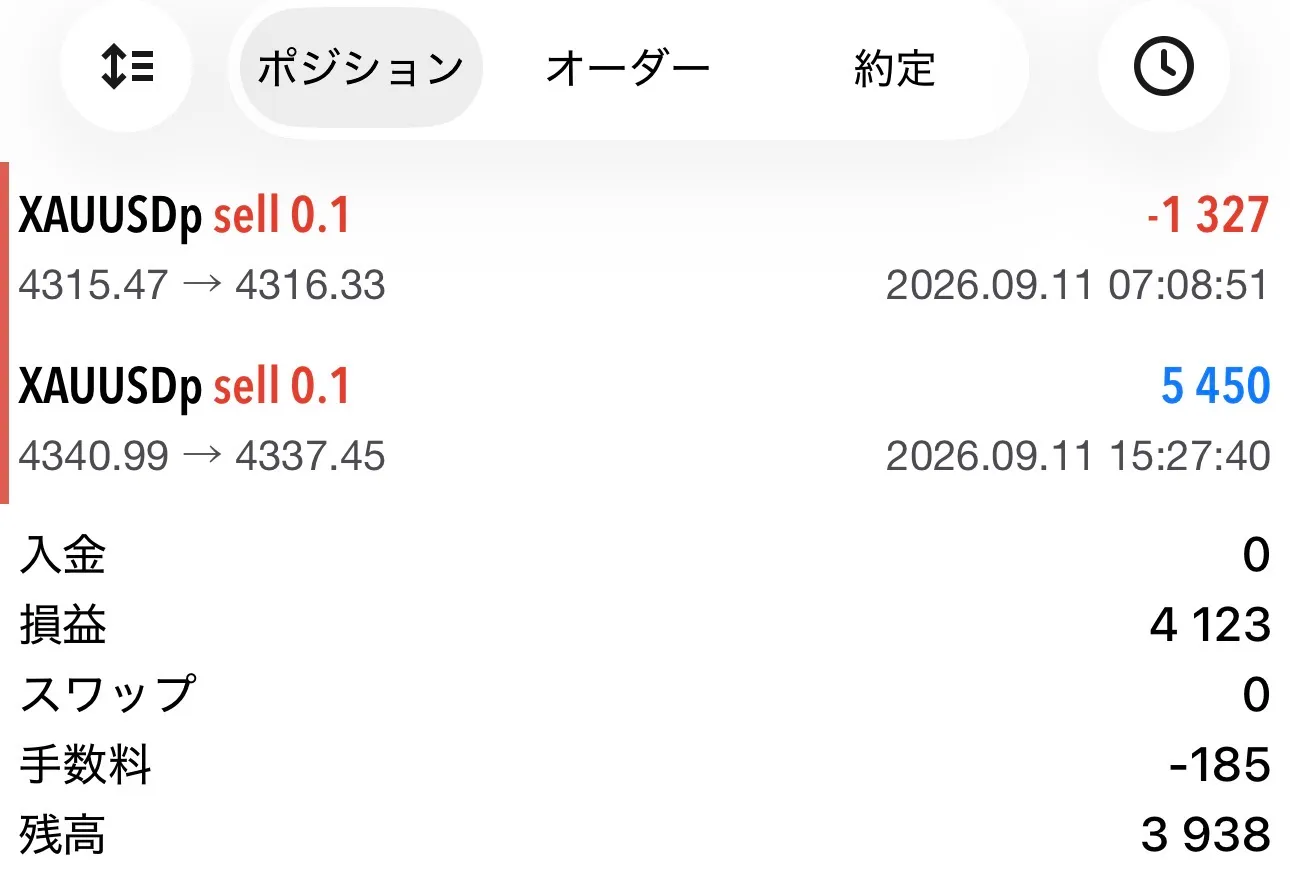Tap the 2026.09.11 07:08:51 timestamp
This screenshot has height=875, width=1290.
coord(1078,286)
